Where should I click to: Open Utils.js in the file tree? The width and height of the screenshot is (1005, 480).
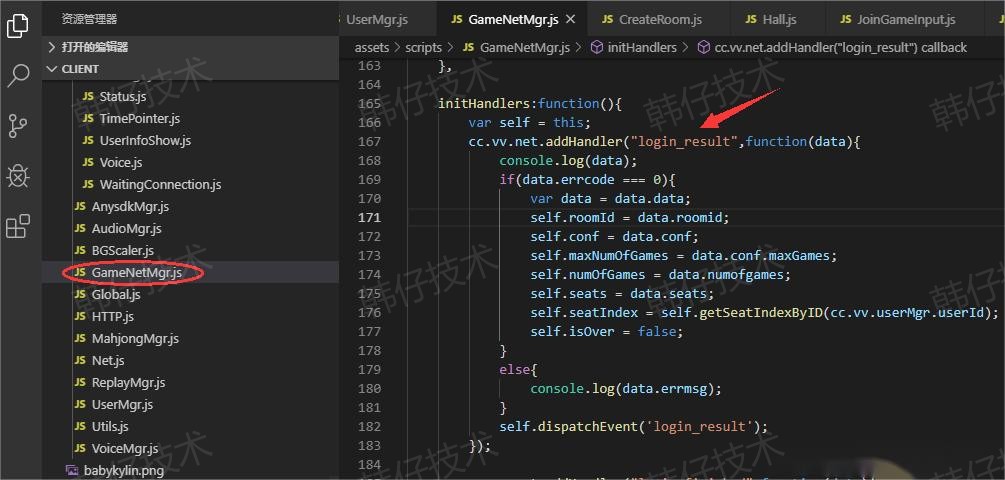190,426
